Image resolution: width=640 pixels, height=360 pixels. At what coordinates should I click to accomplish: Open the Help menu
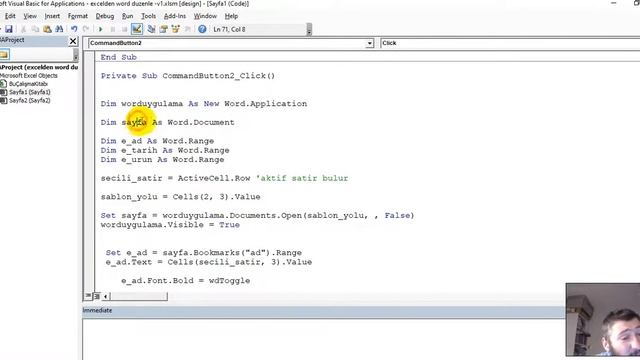click(231, 16)
